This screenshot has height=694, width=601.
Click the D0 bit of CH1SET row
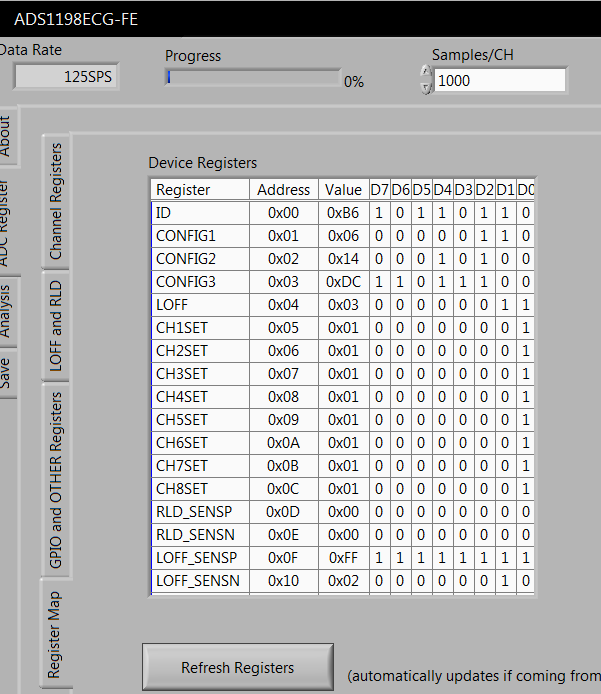tap(525, 328)
